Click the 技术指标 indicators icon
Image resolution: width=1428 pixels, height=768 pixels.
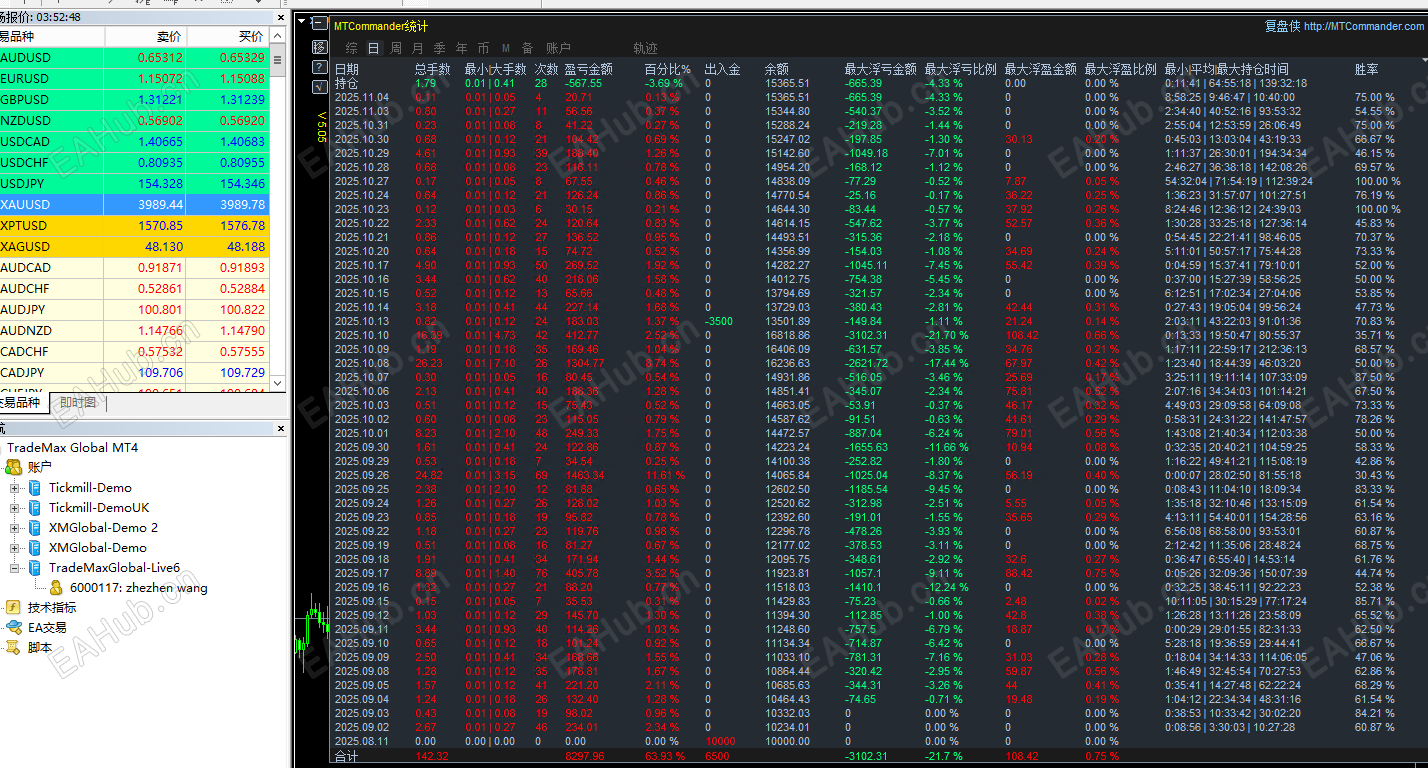tap(13, 607)
